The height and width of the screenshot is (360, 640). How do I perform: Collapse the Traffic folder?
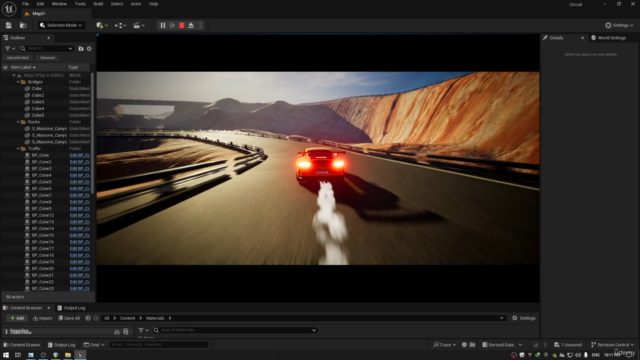(x=18, y=149)
